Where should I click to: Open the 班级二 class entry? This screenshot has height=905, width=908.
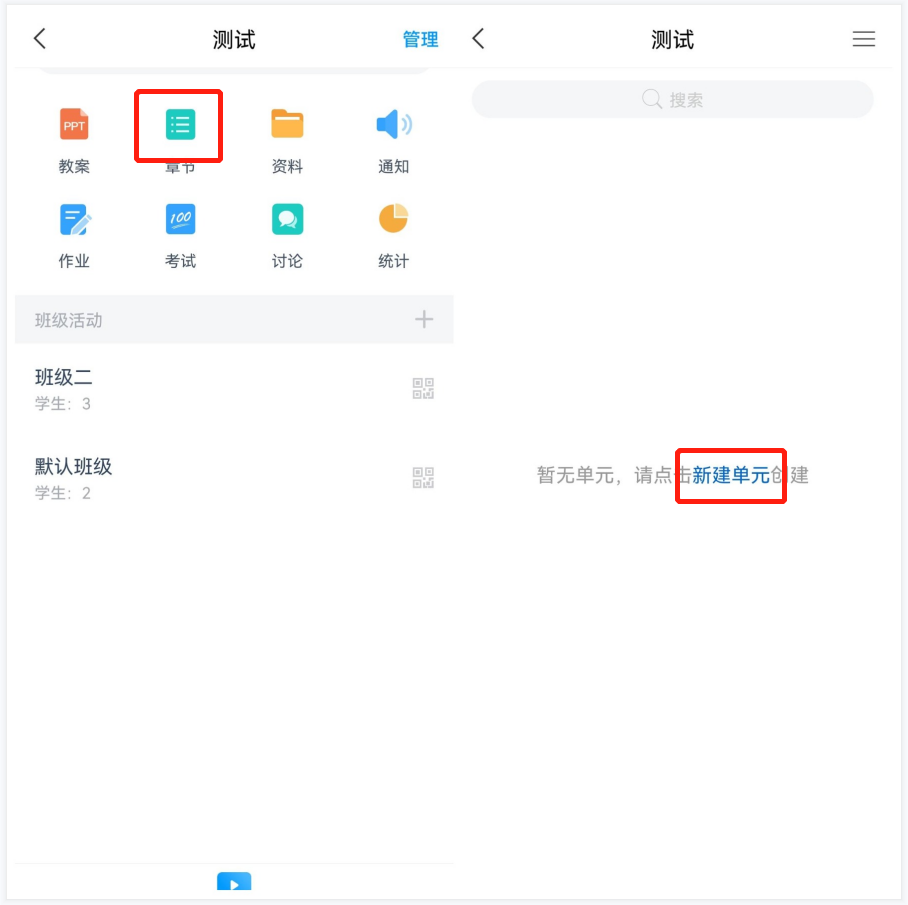pos(234,389)
